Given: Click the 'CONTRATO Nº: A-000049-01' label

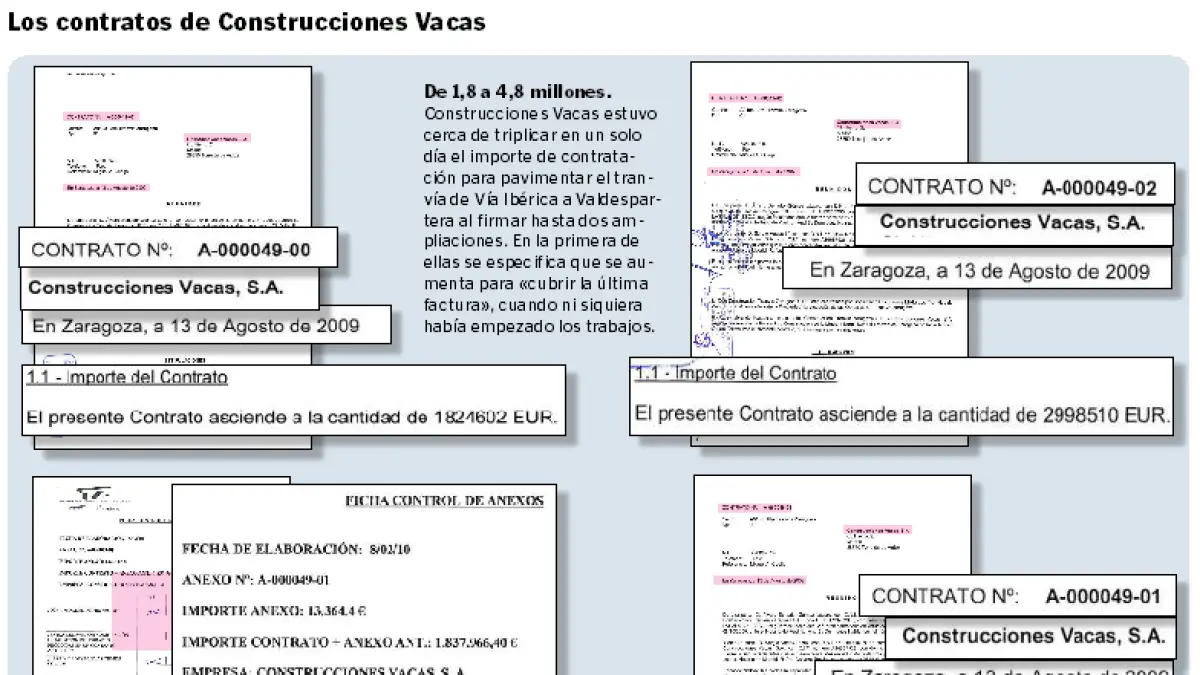Looking at the screenshot, I should (x=1016, y=597).
